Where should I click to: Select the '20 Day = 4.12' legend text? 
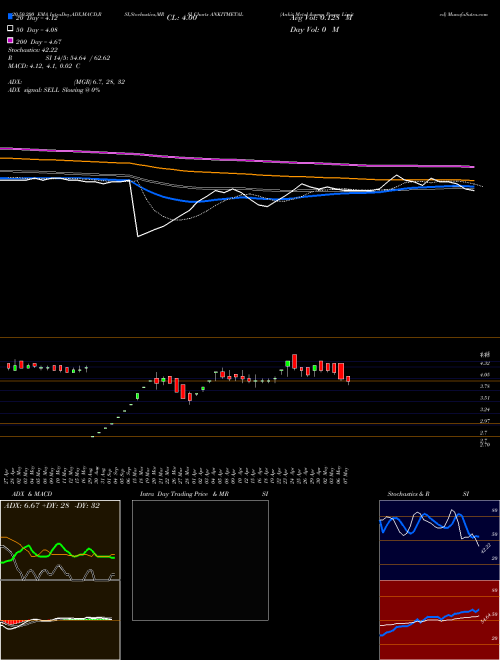click(36, 19)
